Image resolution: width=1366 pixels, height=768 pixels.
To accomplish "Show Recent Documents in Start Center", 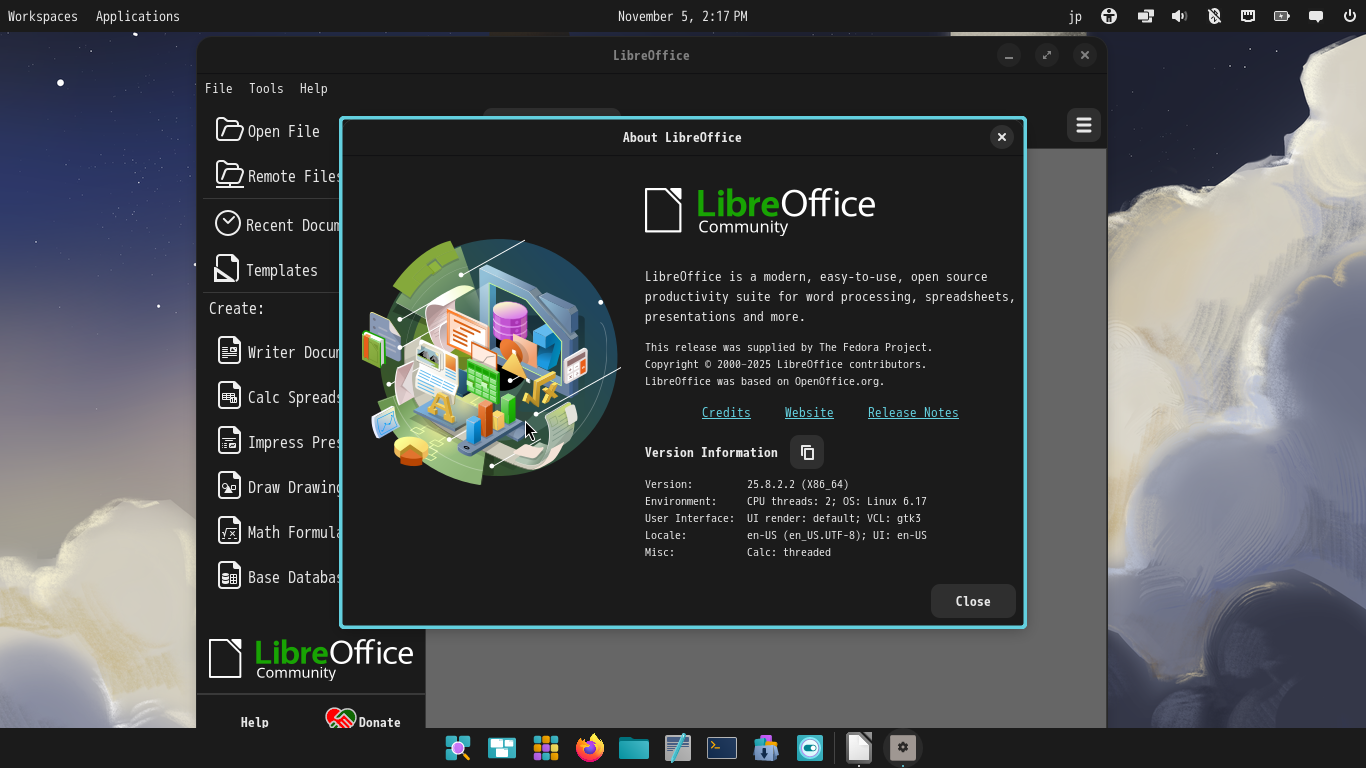I will point(272,225).
